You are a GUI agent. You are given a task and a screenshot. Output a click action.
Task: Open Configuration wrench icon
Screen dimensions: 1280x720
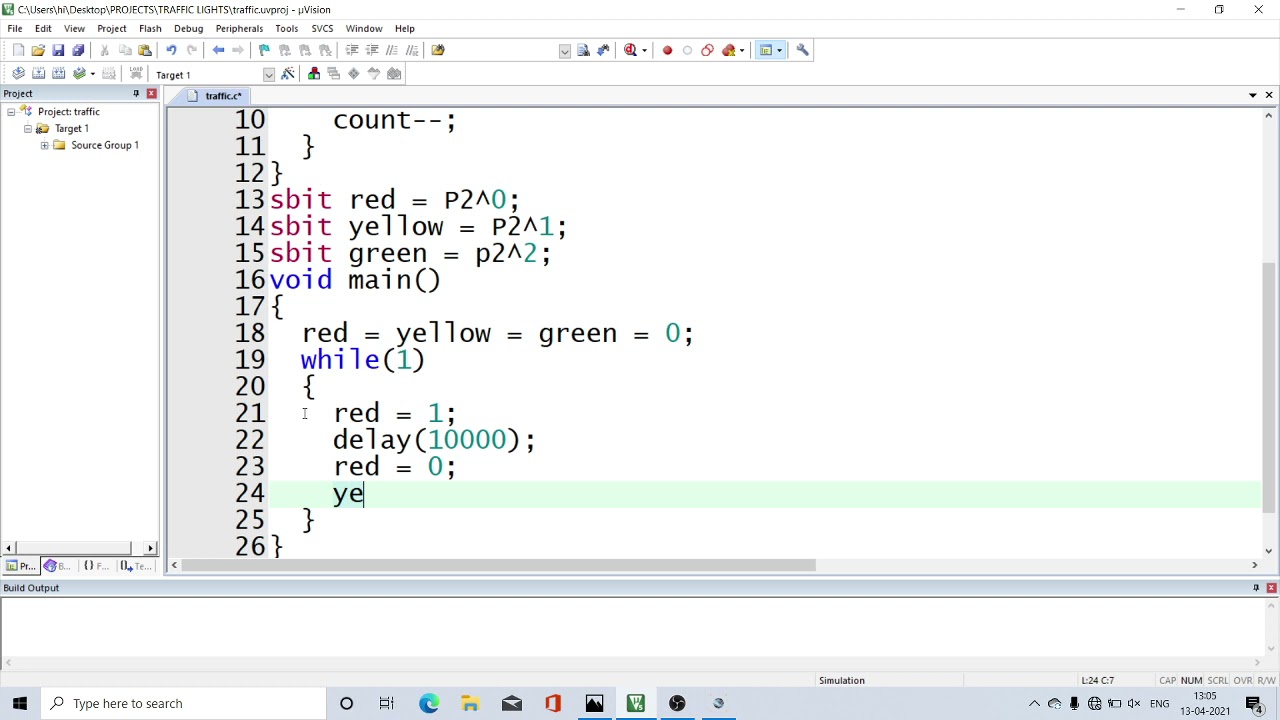click(x=802, y=50)
